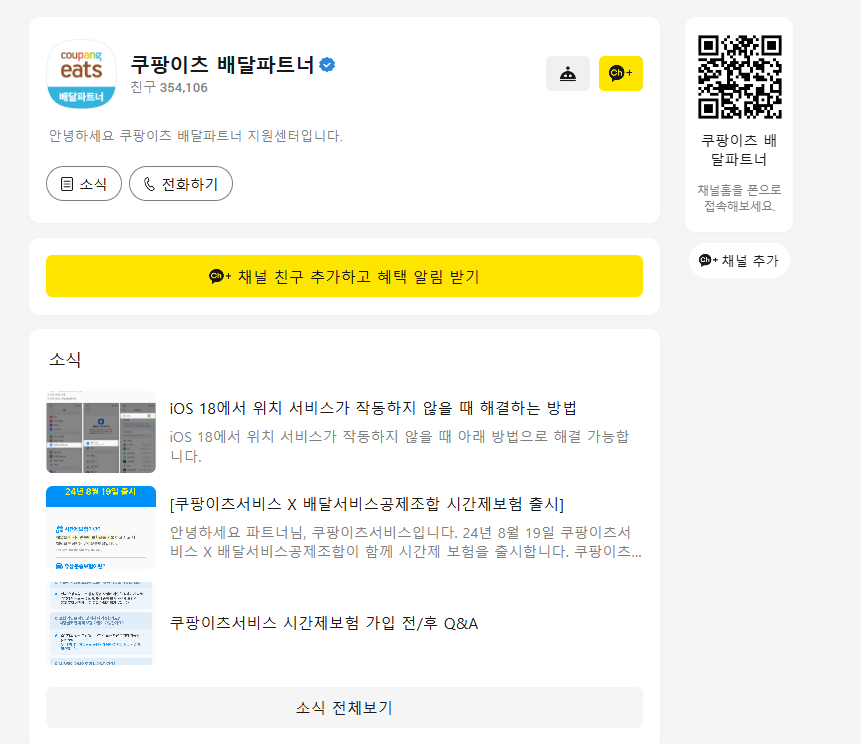Open post titled iOS 18에서 위치 서비스가 작동하지 않을 때
861x744 pixels.
point(373,408)
